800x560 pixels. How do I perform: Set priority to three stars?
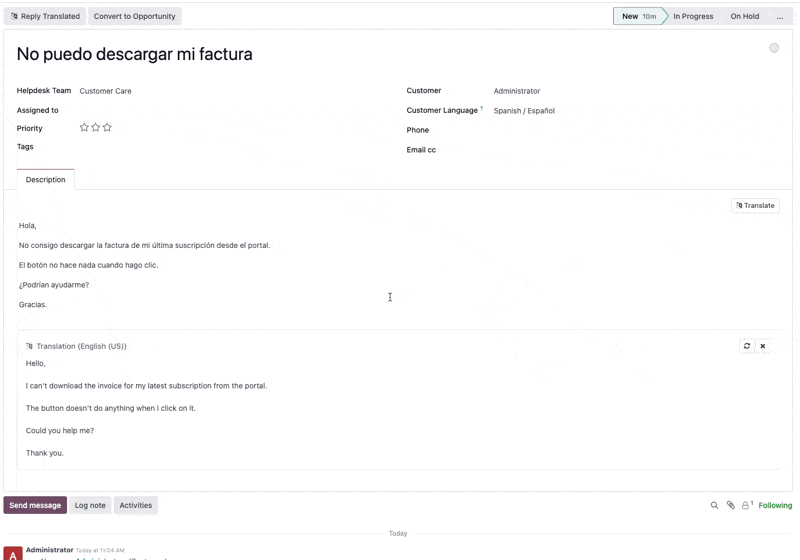107,128
